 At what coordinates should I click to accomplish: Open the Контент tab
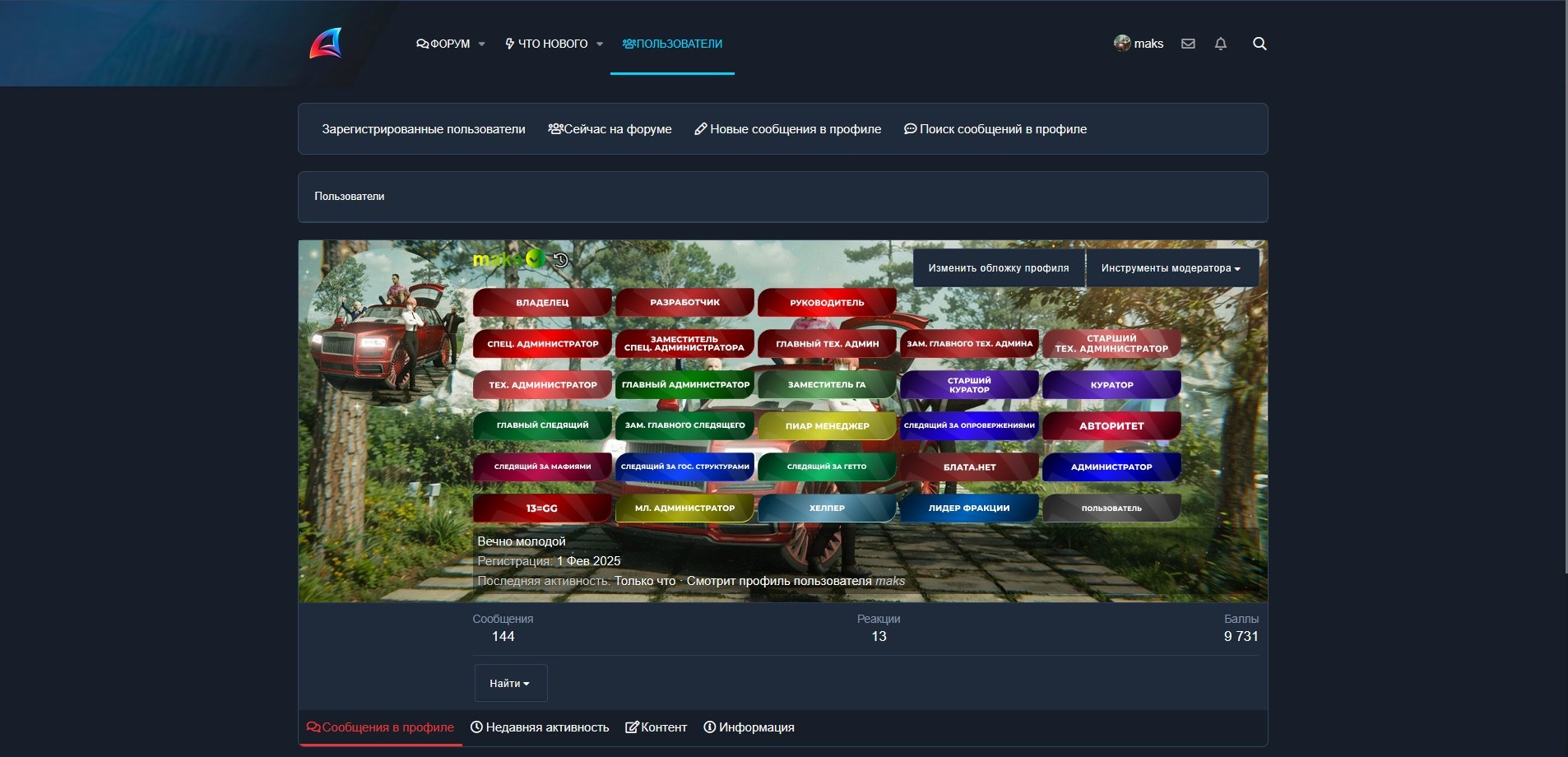click(x=656, y=727)
